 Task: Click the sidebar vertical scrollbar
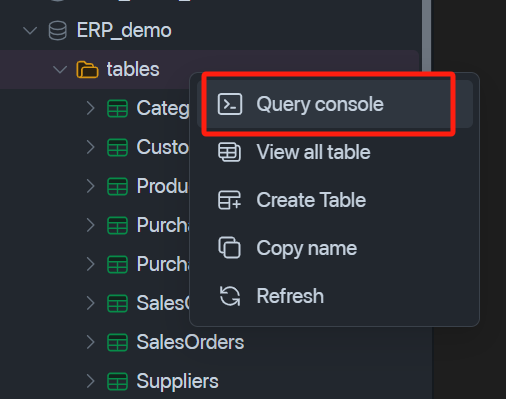(x=426, y=37)
